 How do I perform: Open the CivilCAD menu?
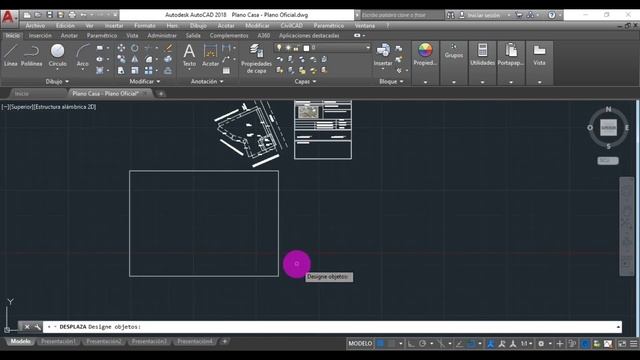(291, 25)
